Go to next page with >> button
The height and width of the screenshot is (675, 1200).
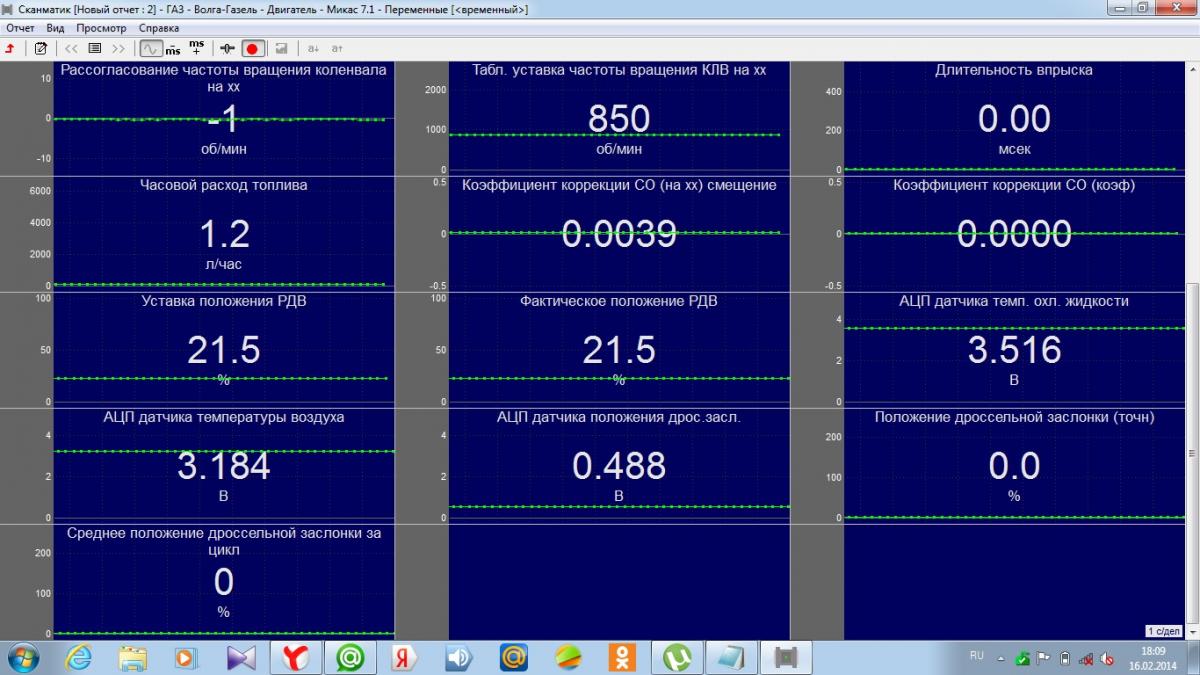coord(119,48)
